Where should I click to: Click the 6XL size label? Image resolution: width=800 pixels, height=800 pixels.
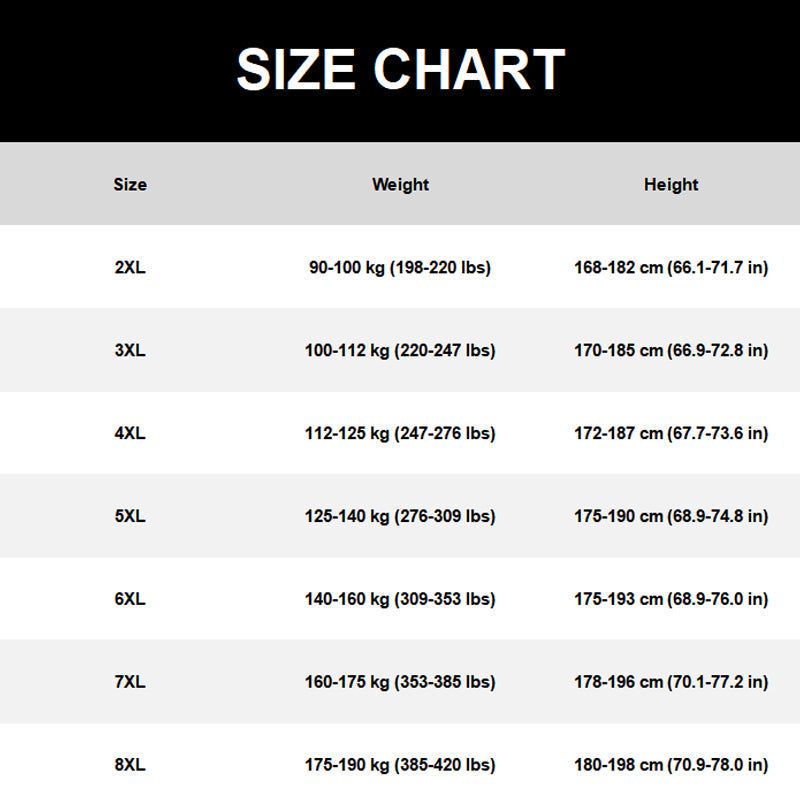click(x=130, y=599)
